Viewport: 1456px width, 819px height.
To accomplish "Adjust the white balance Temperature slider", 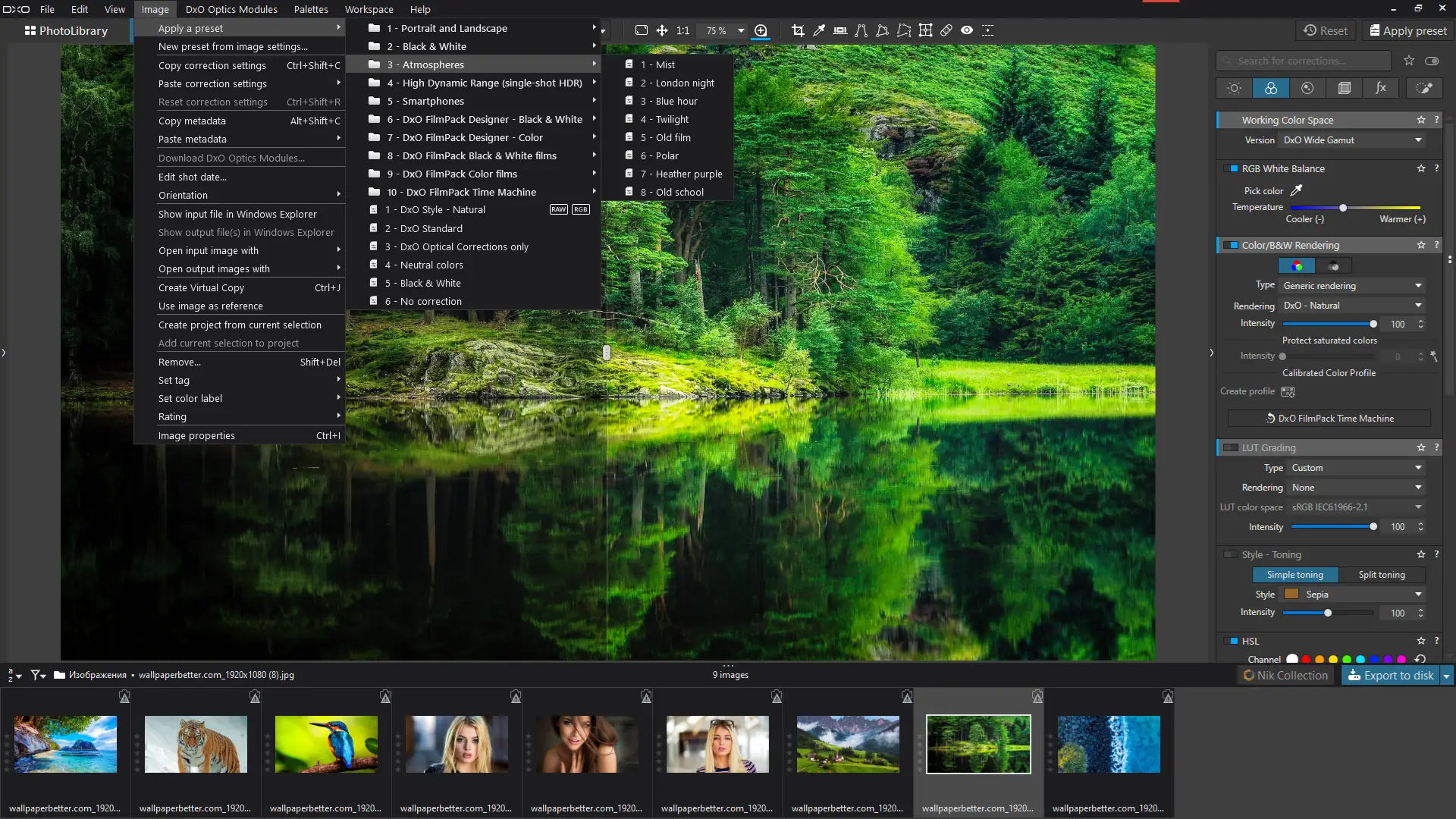I will coord(1343,207).
